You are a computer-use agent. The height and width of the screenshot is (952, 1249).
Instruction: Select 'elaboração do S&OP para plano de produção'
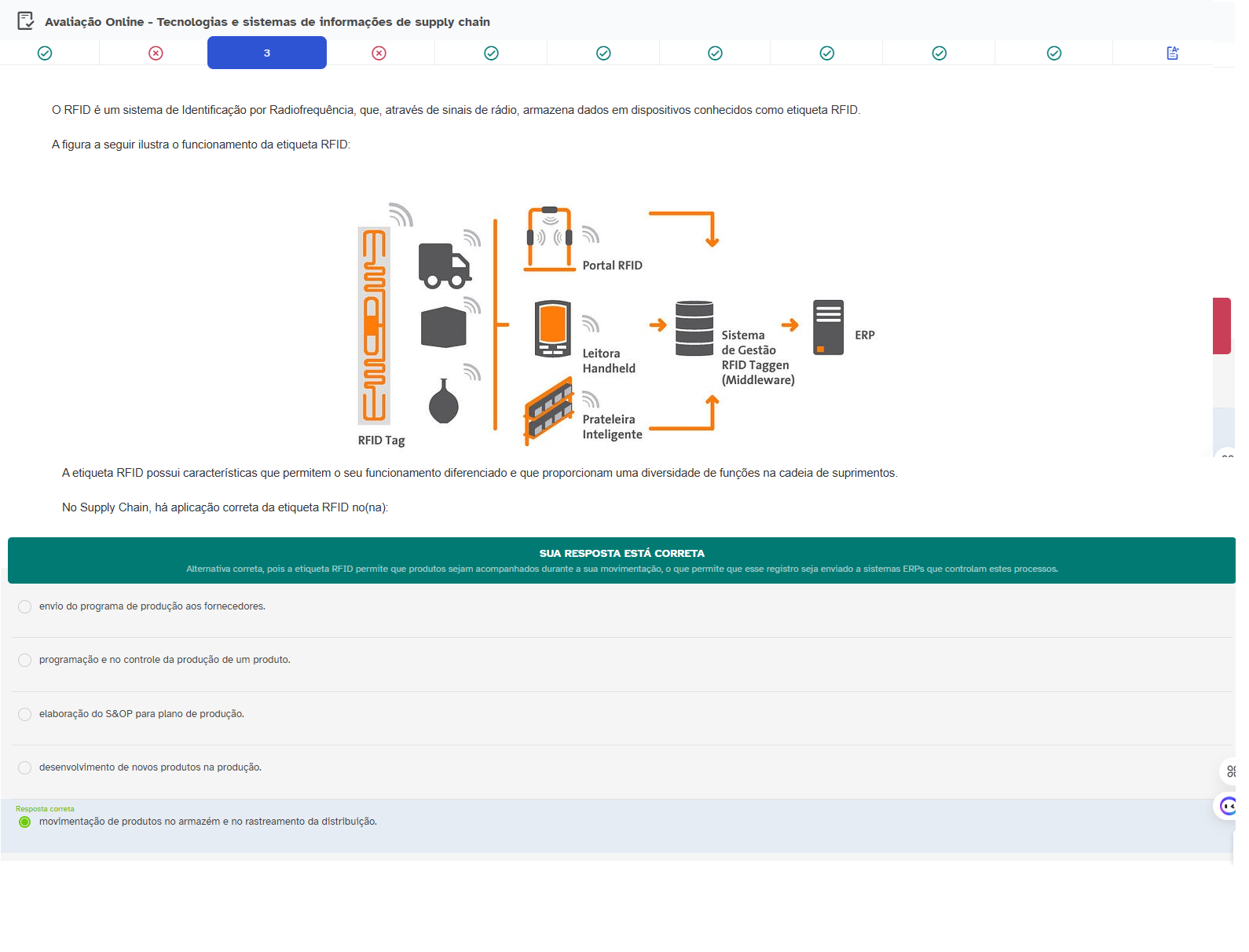click(25, 715)
